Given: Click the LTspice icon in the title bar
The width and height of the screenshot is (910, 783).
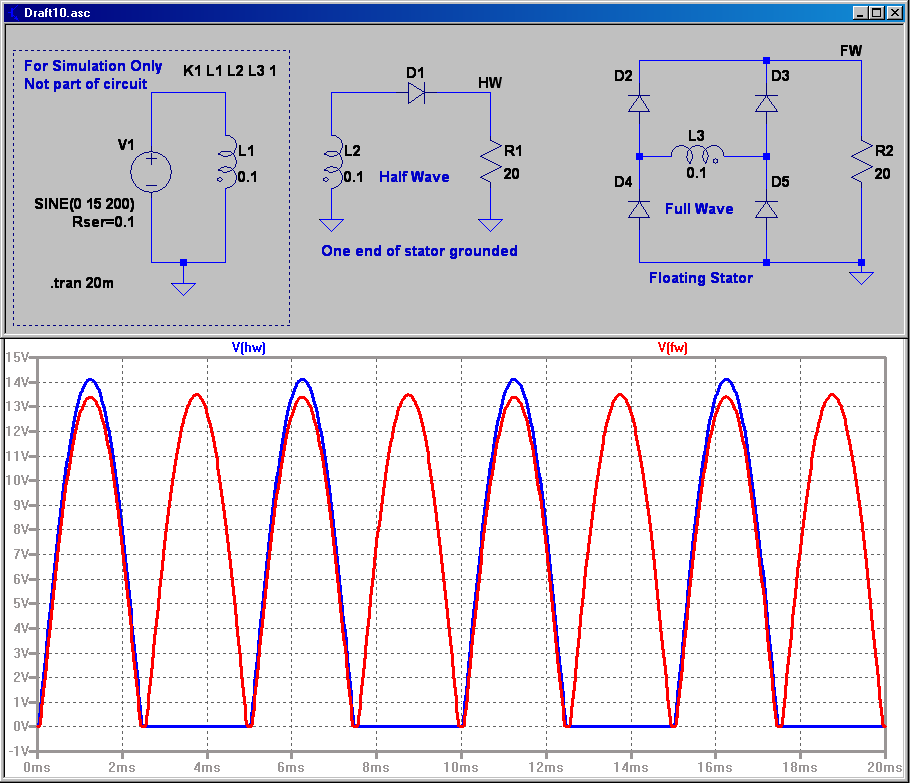Looking at the screenshot, I should [13, 13].
